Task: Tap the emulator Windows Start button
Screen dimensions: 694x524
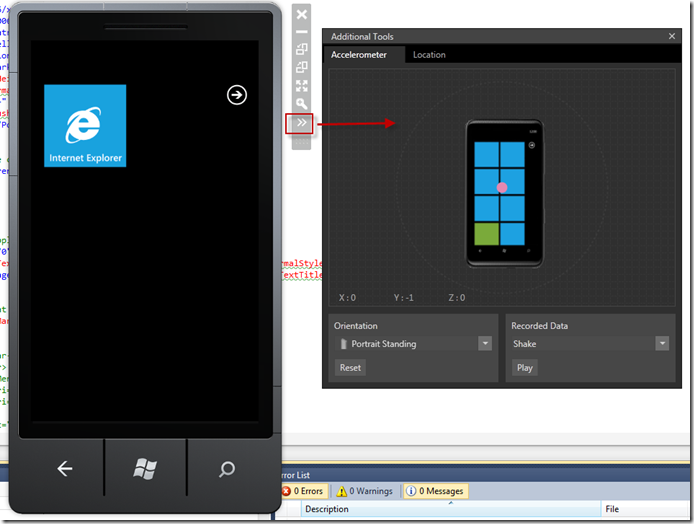Action: (145, 469)
